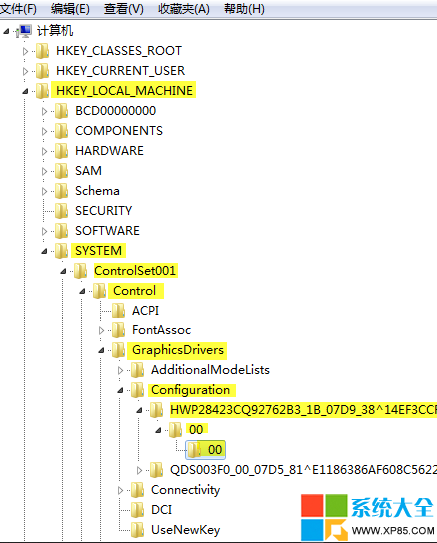Open the 文件(F) menu
Viewport: 437px width, 543px height.
(18, 9)
